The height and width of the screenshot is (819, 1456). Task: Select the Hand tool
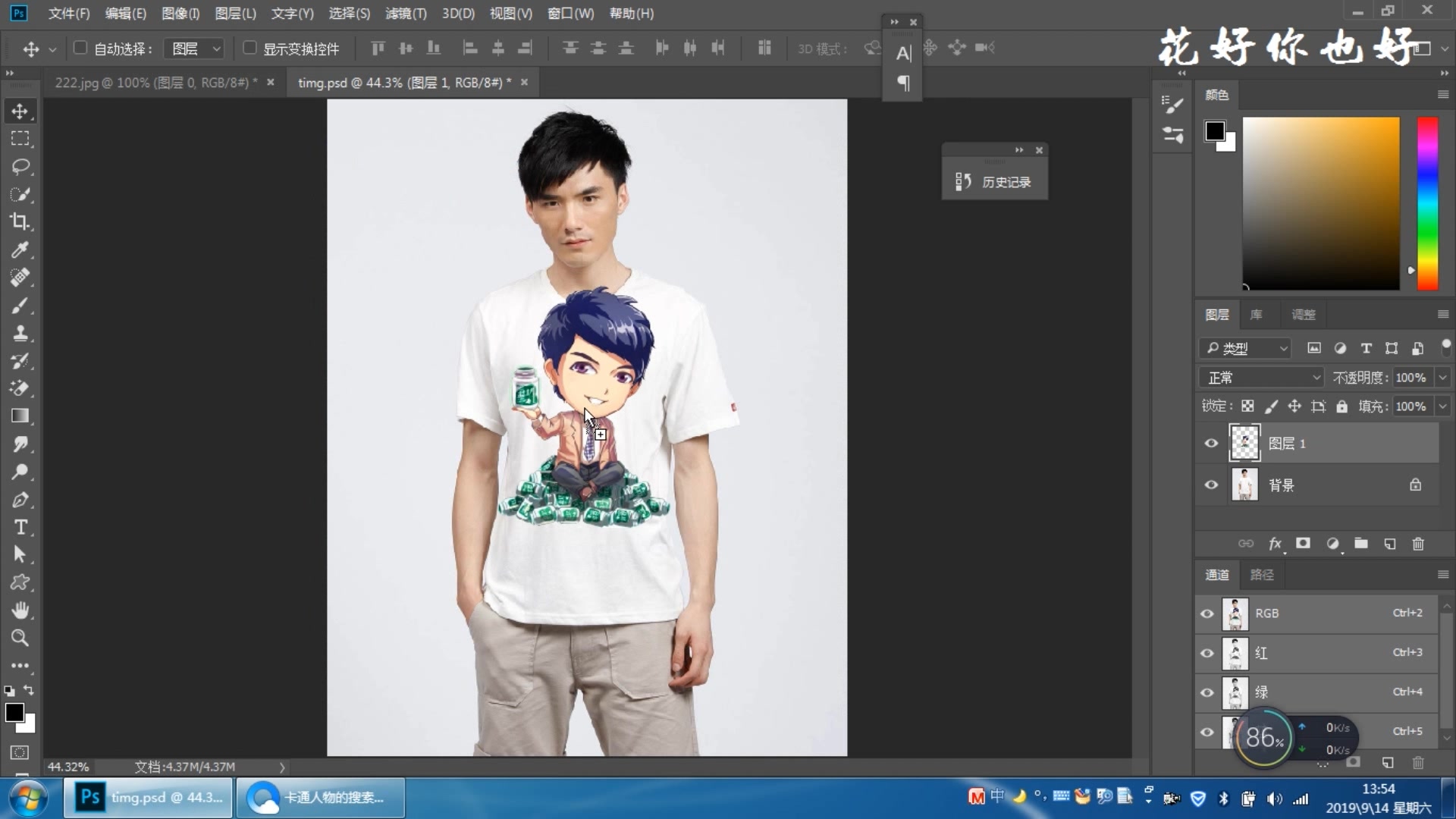[20, 610]
